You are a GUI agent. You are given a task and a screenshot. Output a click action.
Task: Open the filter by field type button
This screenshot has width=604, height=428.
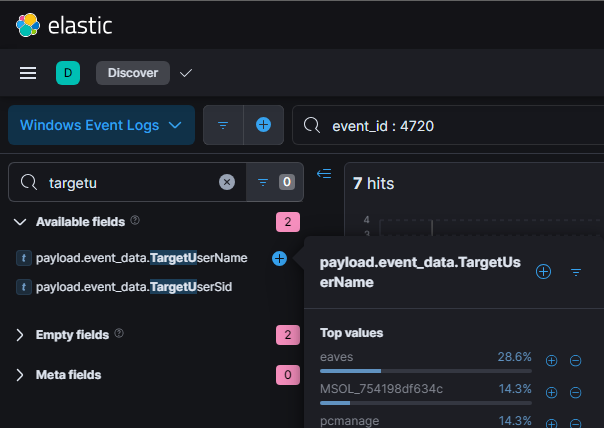pos(273,182)
